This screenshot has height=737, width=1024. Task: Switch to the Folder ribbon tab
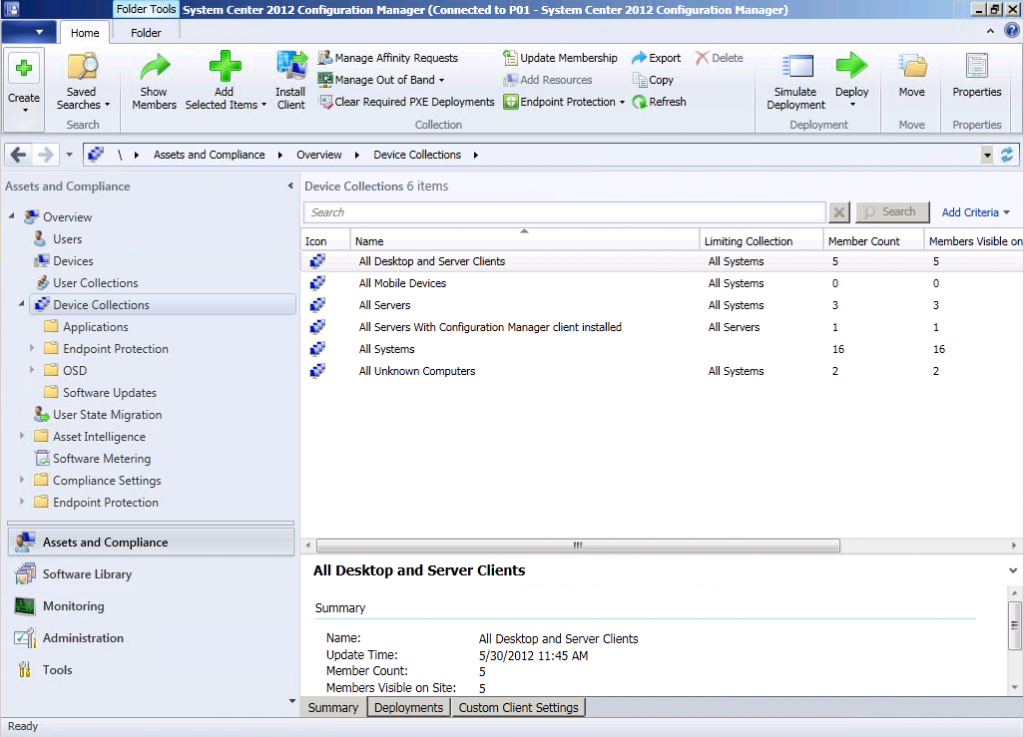tap(146, 33)
